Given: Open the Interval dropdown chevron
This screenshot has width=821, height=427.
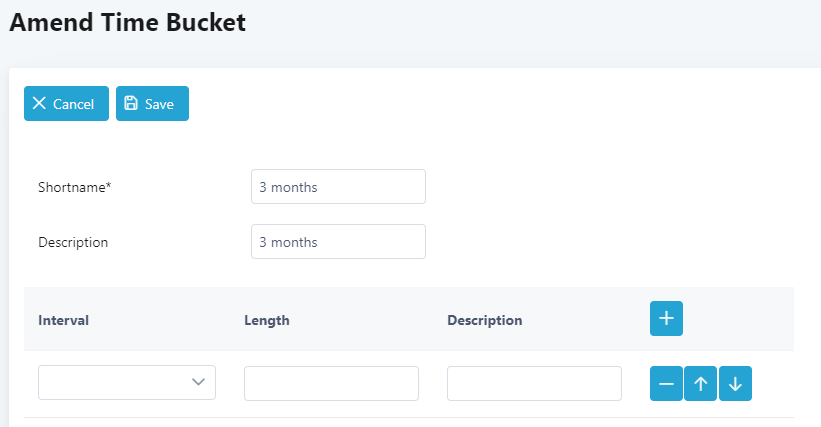Looking at the screenshot, I should [x=198, y=382].
